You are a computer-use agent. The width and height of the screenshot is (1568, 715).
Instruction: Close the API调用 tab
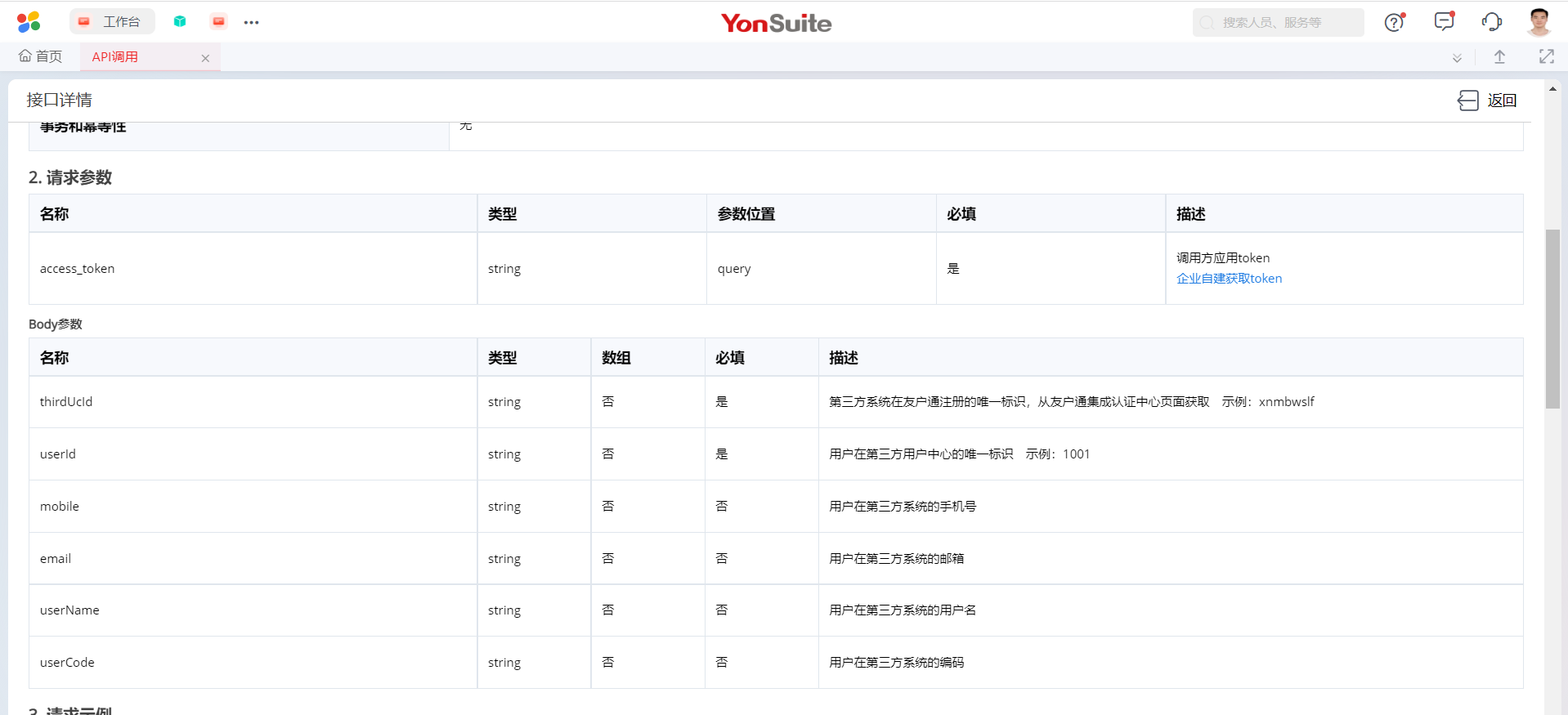[x=205, y=58]
